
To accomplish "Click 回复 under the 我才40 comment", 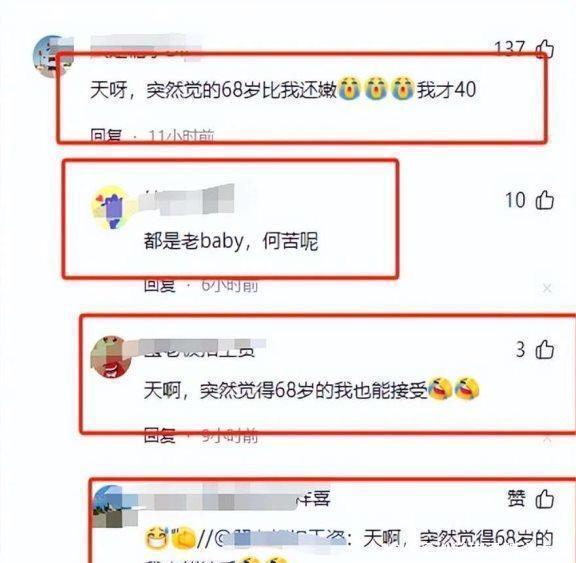I will 106,136.
